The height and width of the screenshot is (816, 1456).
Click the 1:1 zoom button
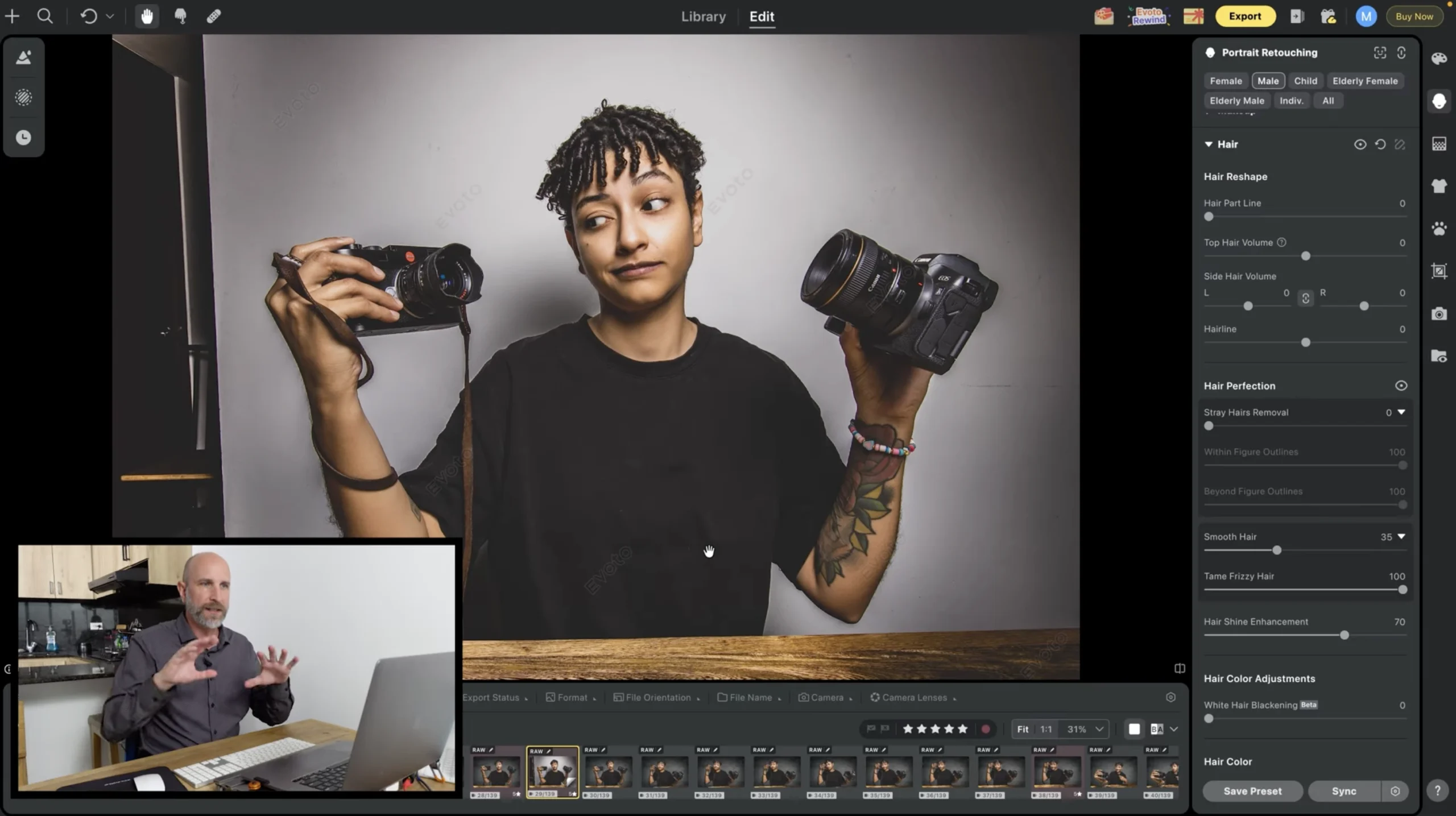click(1046, 729)
